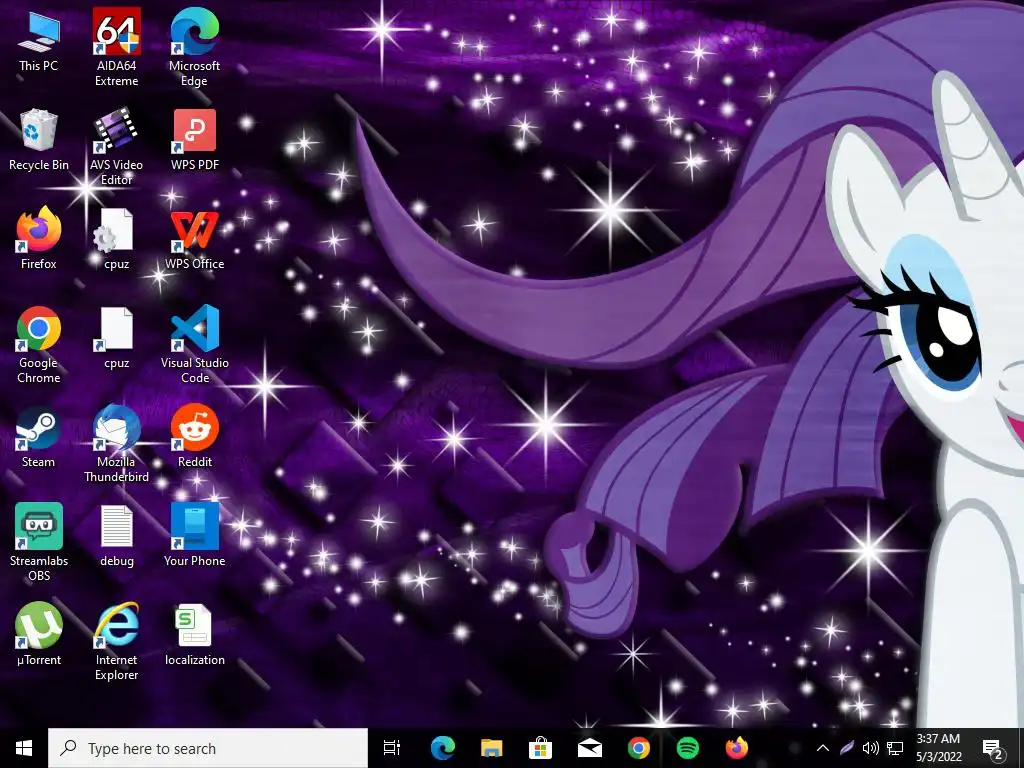Select the Firefox desktop shortcut
Viewport: 1024px width, 768px height.
click(39, 239)
